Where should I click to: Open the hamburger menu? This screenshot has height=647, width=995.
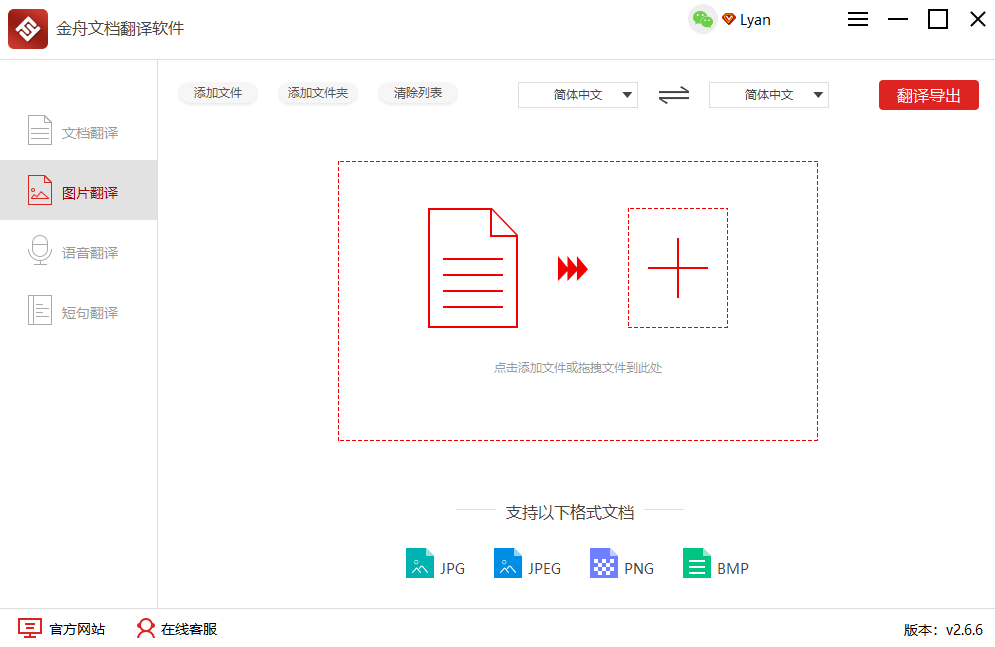coord(857,19)
